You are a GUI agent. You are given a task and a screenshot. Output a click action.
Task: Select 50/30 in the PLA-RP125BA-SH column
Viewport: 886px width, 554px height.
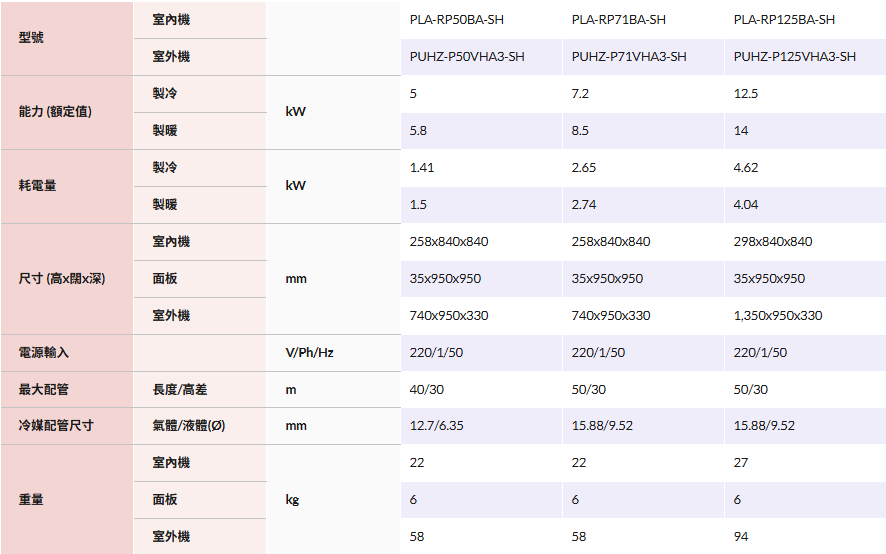[750, 389]
